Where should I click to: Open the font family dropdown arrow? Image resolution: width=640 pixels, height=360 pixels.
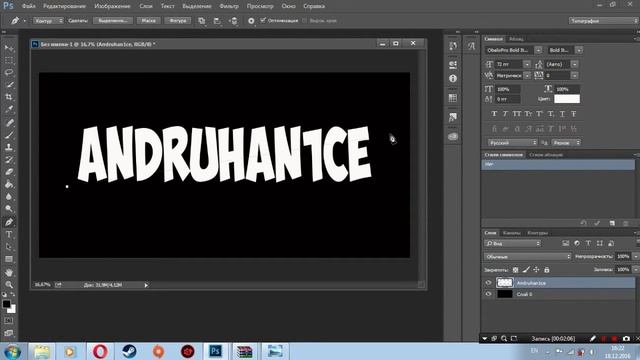point(538,50)
